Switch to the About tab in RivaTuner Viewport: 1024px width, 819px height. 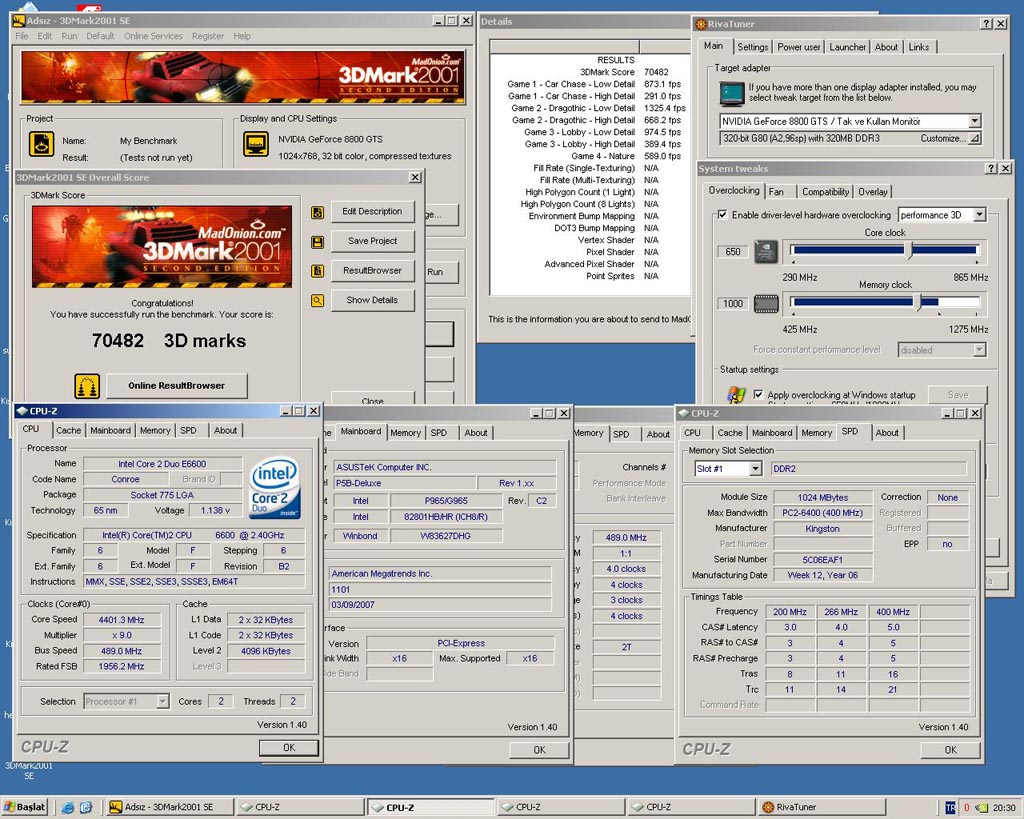point(886,47)
